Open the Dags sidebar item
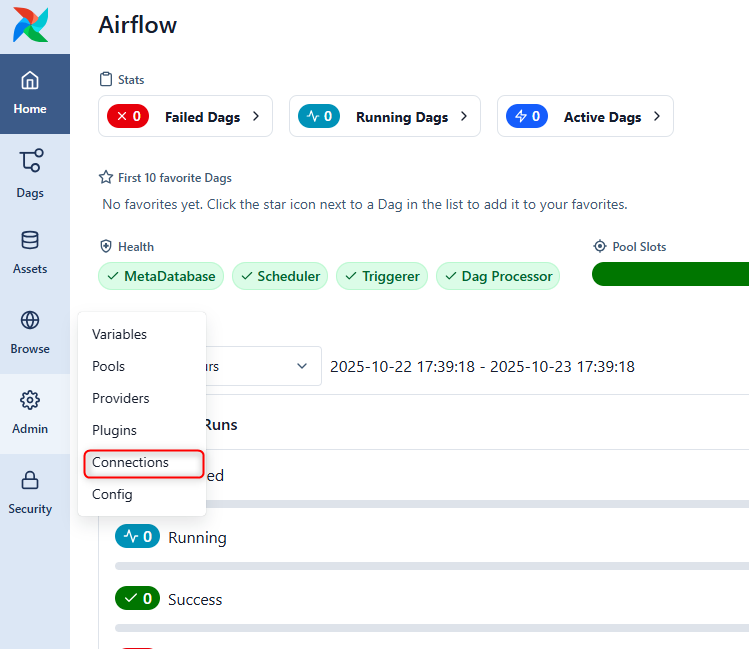Image resolution: width=749 pixels, height=649 pixels. pyautogui.click(x=30, y=174)
